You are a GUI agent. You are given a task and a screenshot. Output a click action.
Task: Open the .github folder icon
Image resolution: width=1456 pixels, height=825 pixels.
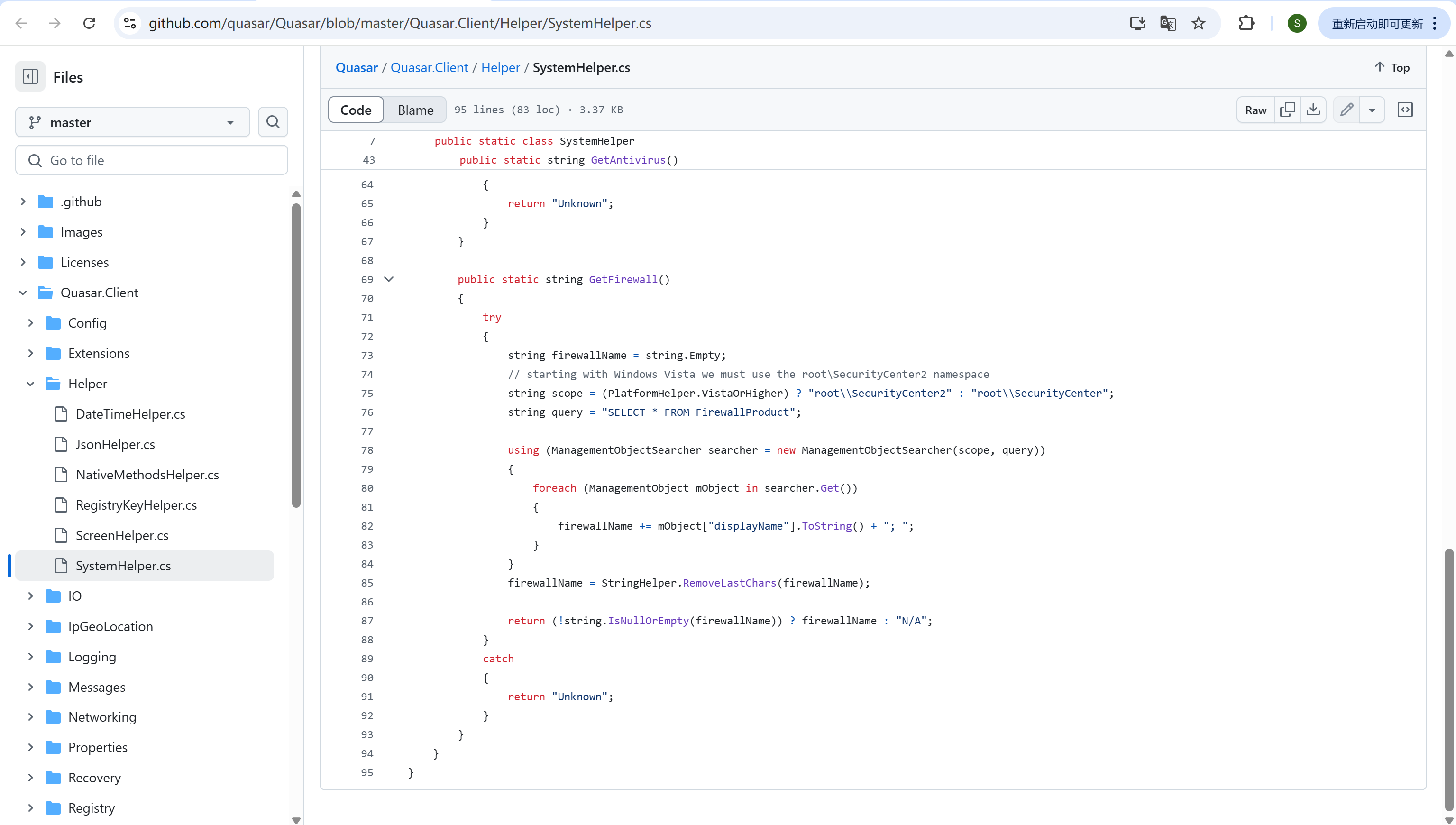point(46,202)
